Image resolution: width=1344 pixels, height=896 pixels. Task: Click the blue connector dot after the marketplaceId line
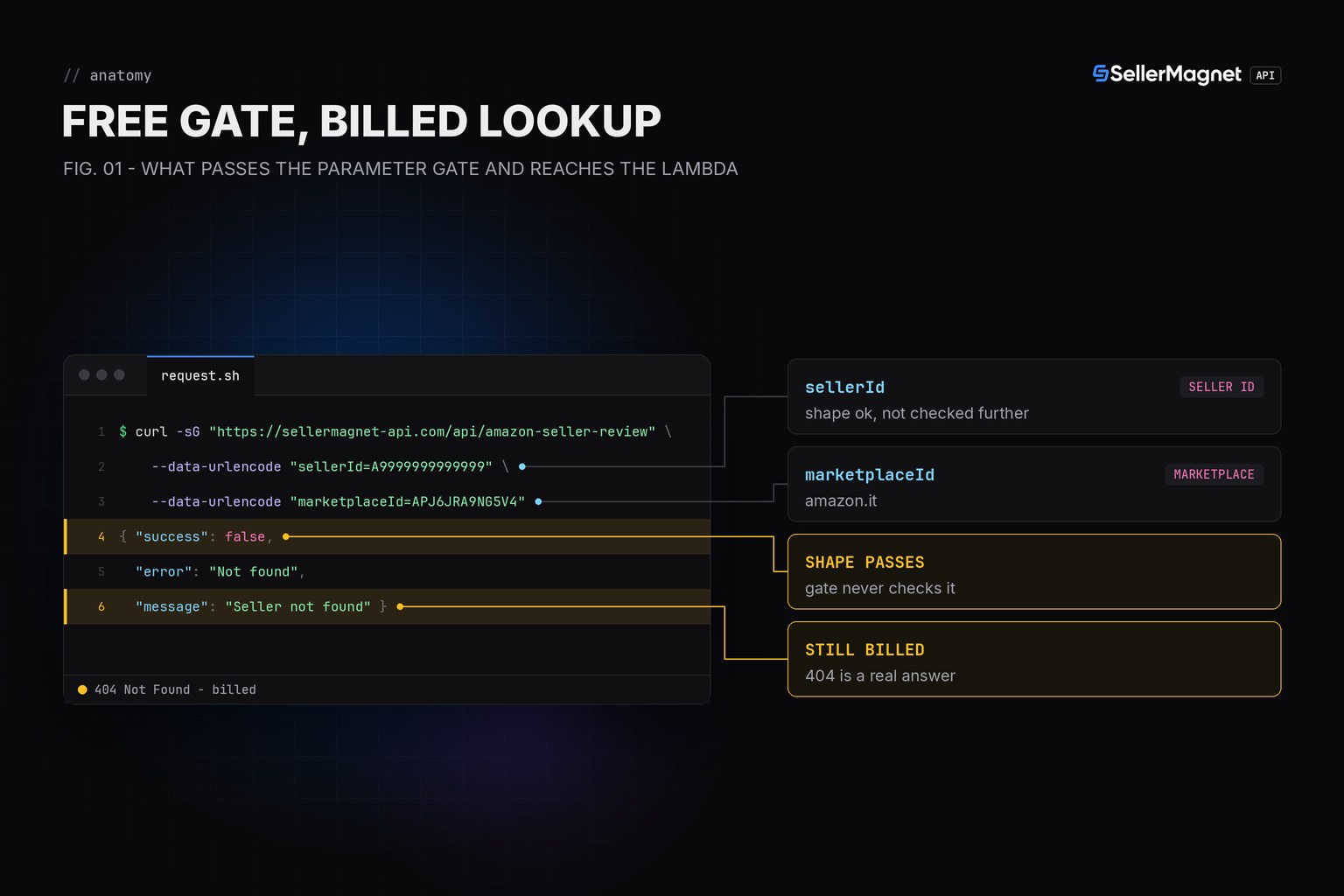(538, 501)
